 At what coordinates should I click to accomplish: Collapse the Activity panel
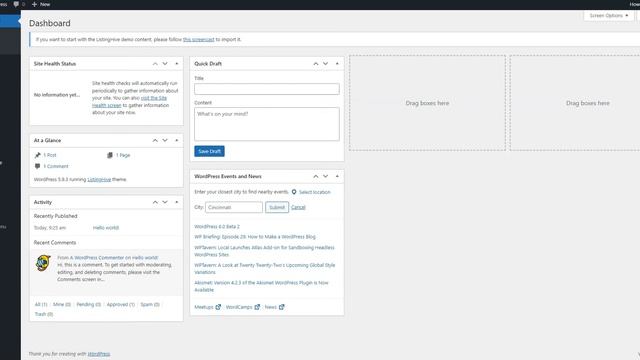pyautogui.click(x=177, y=202)
